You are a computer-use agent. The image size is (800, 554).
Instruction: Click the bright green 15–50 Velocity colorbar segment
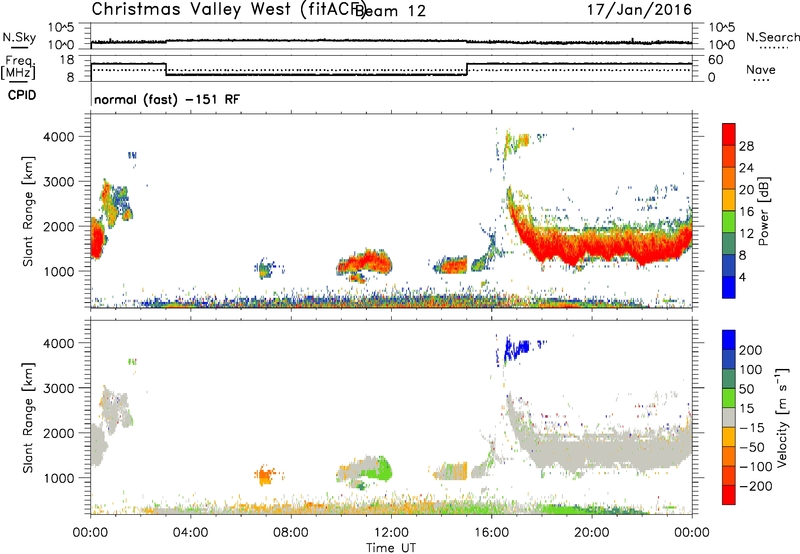[x=729, y=398]
